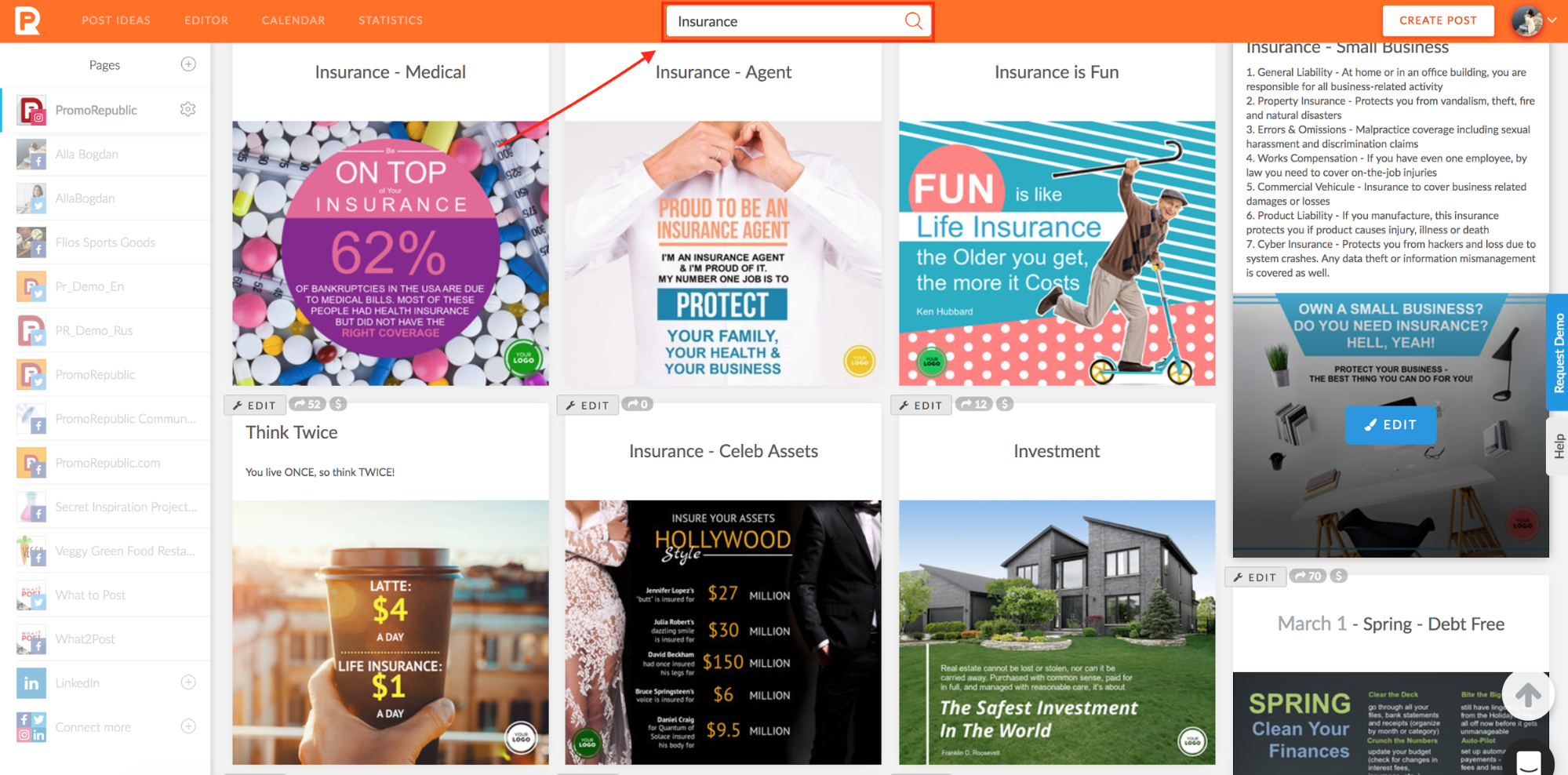Click share count 52 on Insurance Medical
Screen dimensions: 1568x775
(307, 404)
